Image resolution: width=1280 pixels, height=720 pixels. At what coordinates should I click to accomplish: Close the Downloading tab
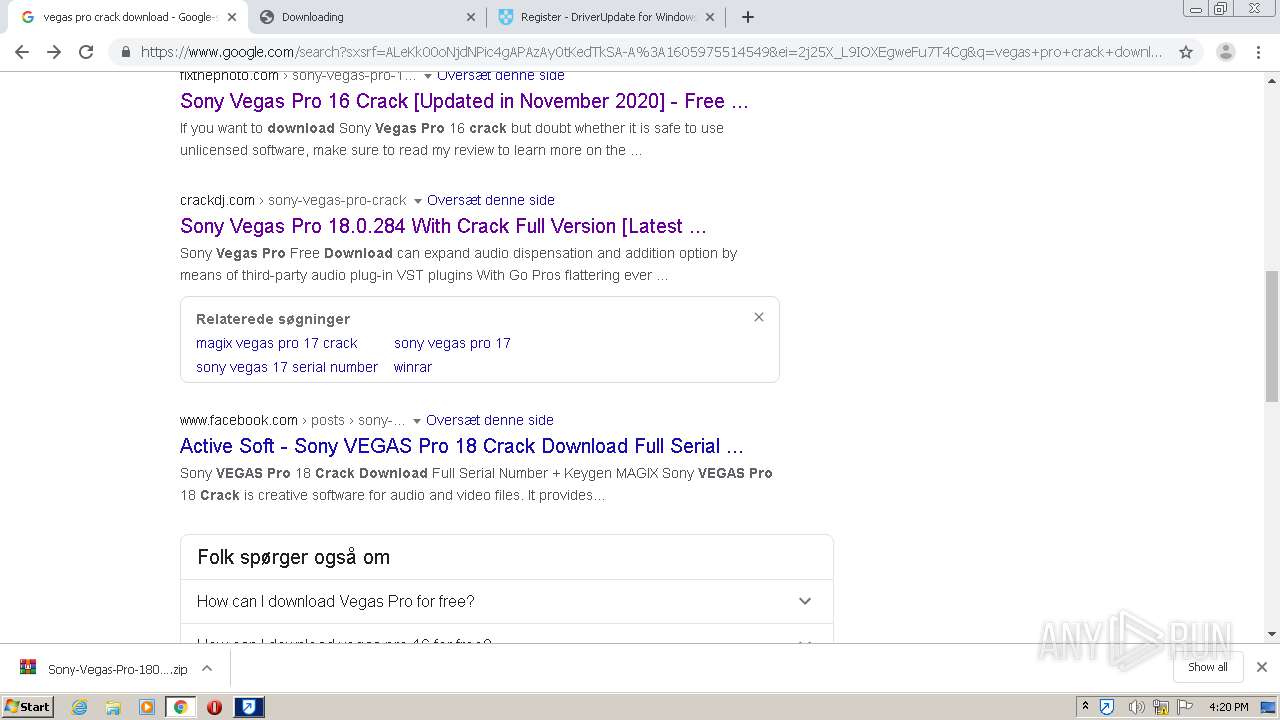[x=471, y=17]
